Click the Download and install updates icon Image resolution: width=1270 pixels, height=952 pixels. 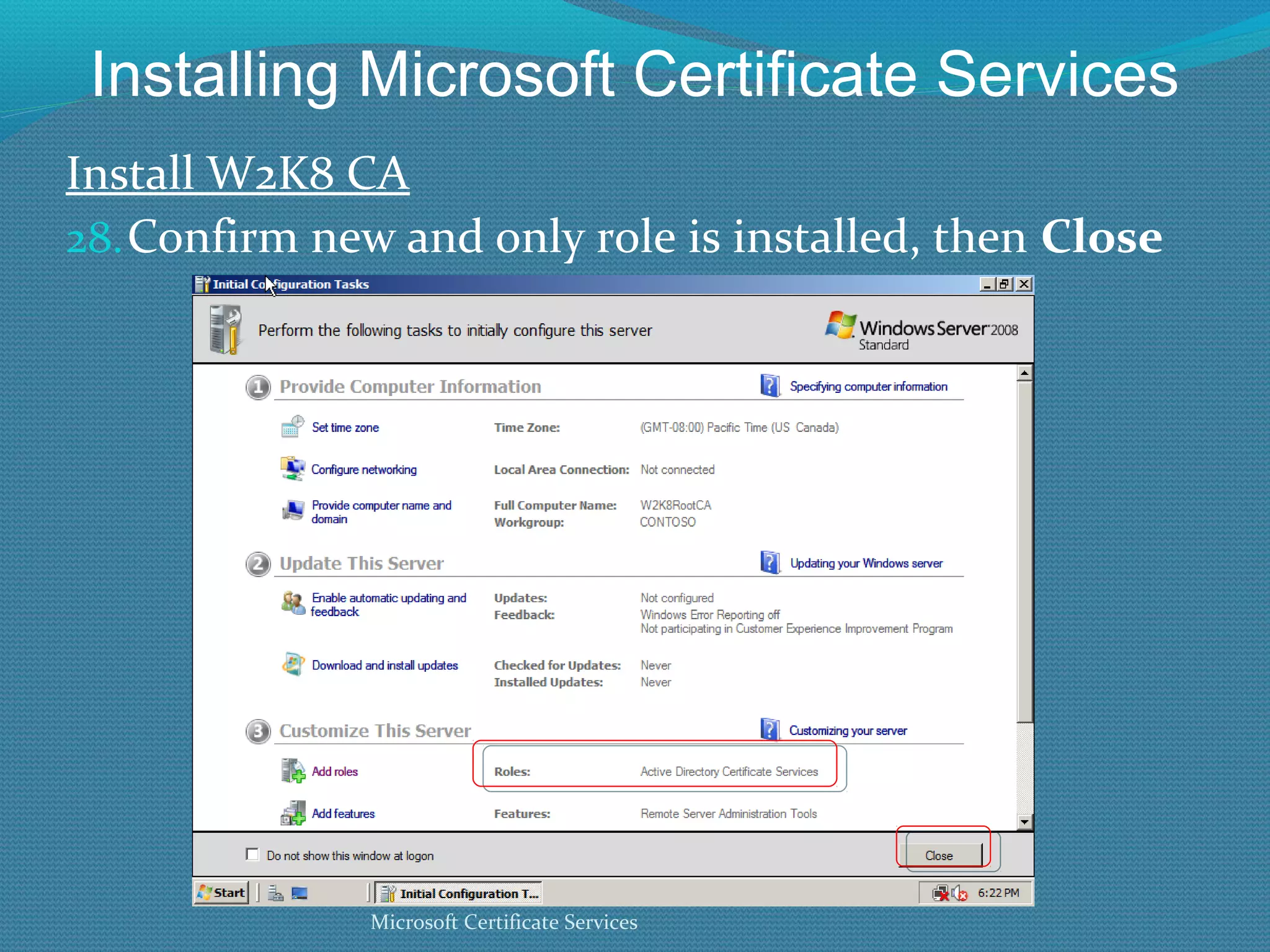293,664
